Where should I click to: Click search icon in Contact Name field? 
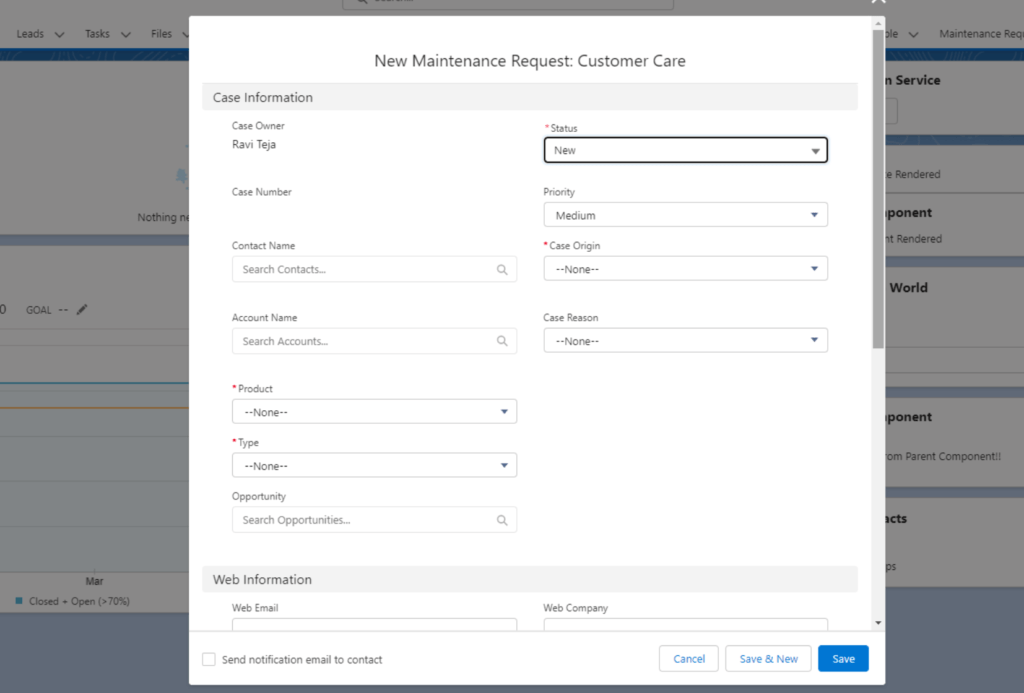502,270
